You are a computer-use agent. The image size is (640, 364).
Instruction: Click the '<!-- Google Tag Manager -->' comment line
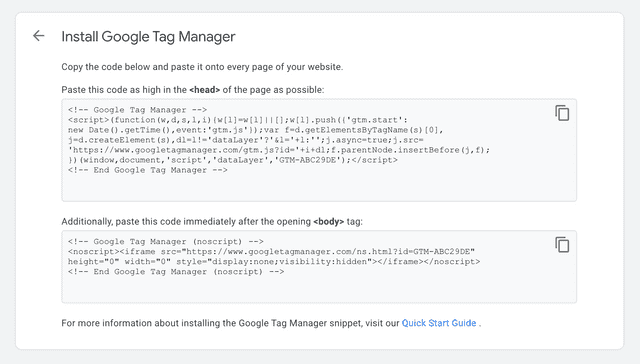138,110
